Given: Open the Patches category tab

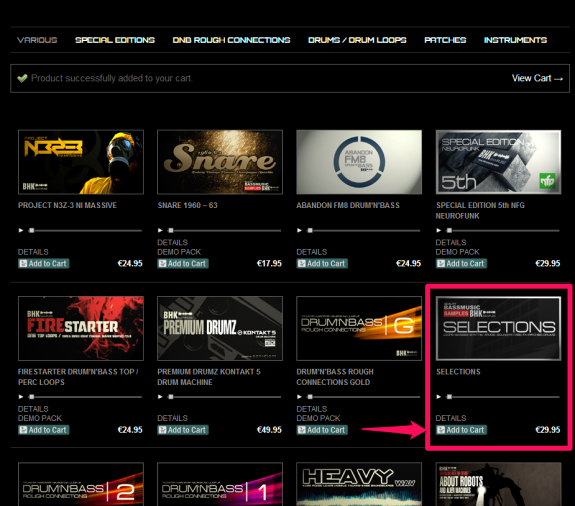Looking at the screenshot, I should pos(445,40).
